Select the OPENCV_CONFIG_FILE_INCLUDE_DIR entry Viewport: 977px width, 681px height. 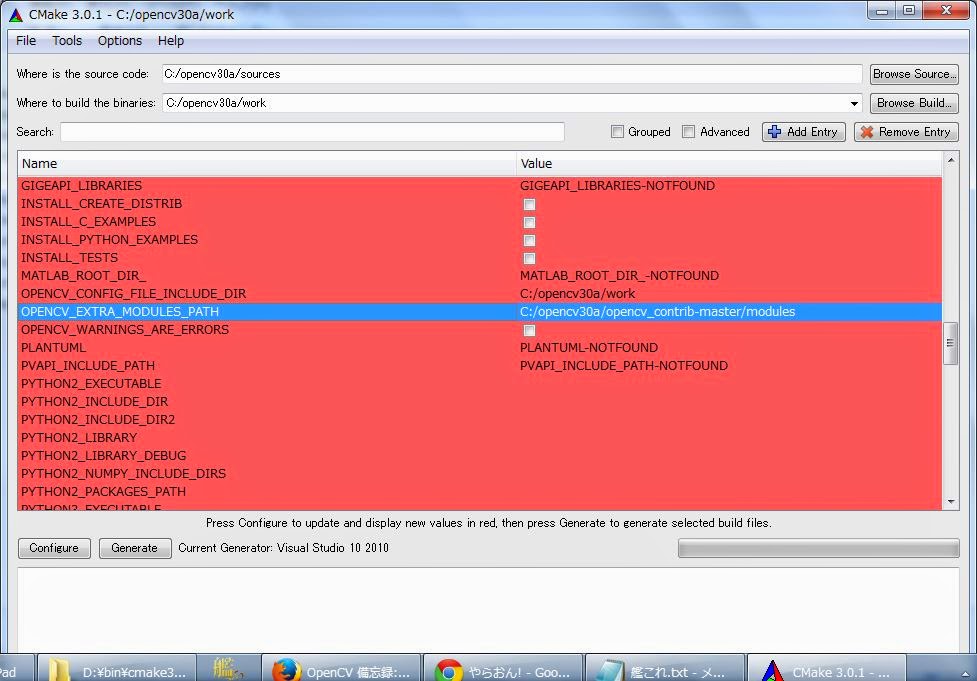click(133, 293)
